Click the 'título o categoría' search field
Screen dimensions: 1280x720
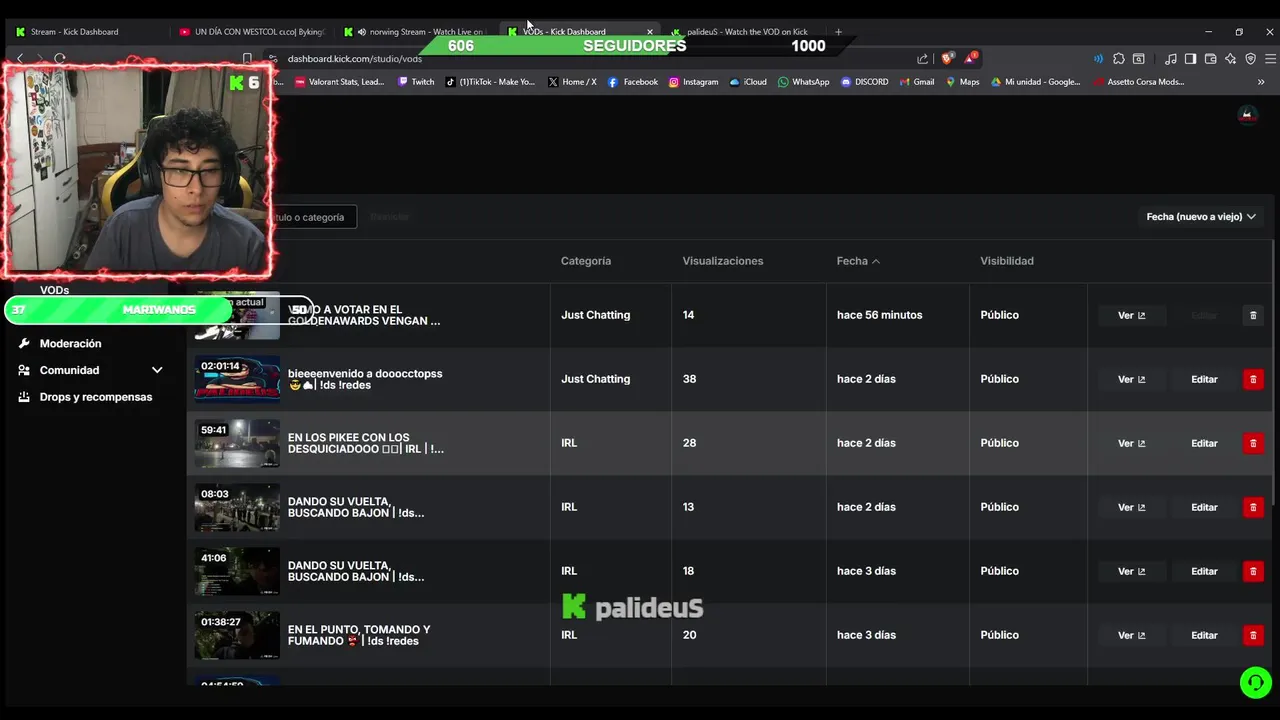point(314,217)
